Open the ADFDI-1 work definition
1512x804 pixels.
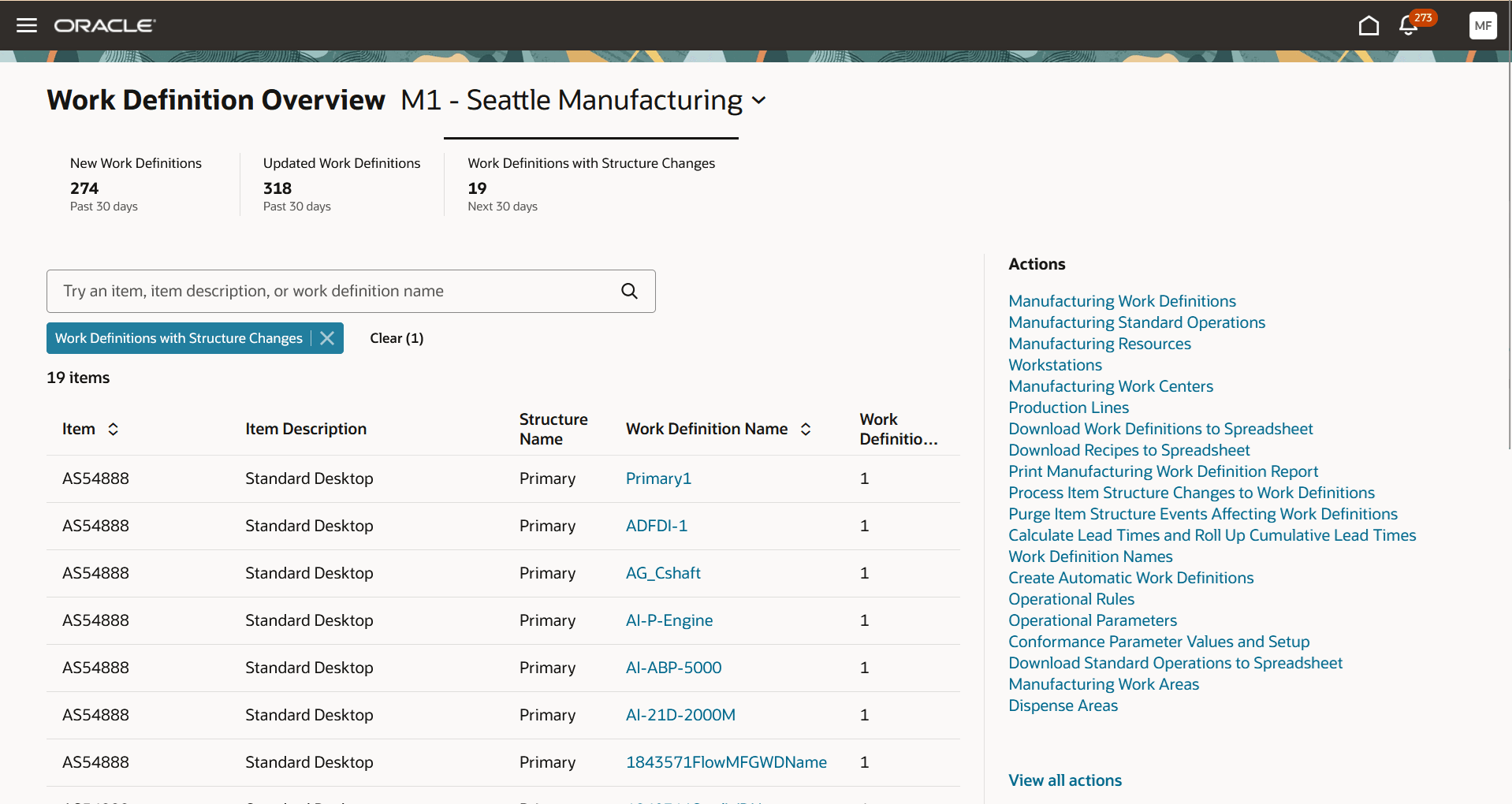point(657,526)
